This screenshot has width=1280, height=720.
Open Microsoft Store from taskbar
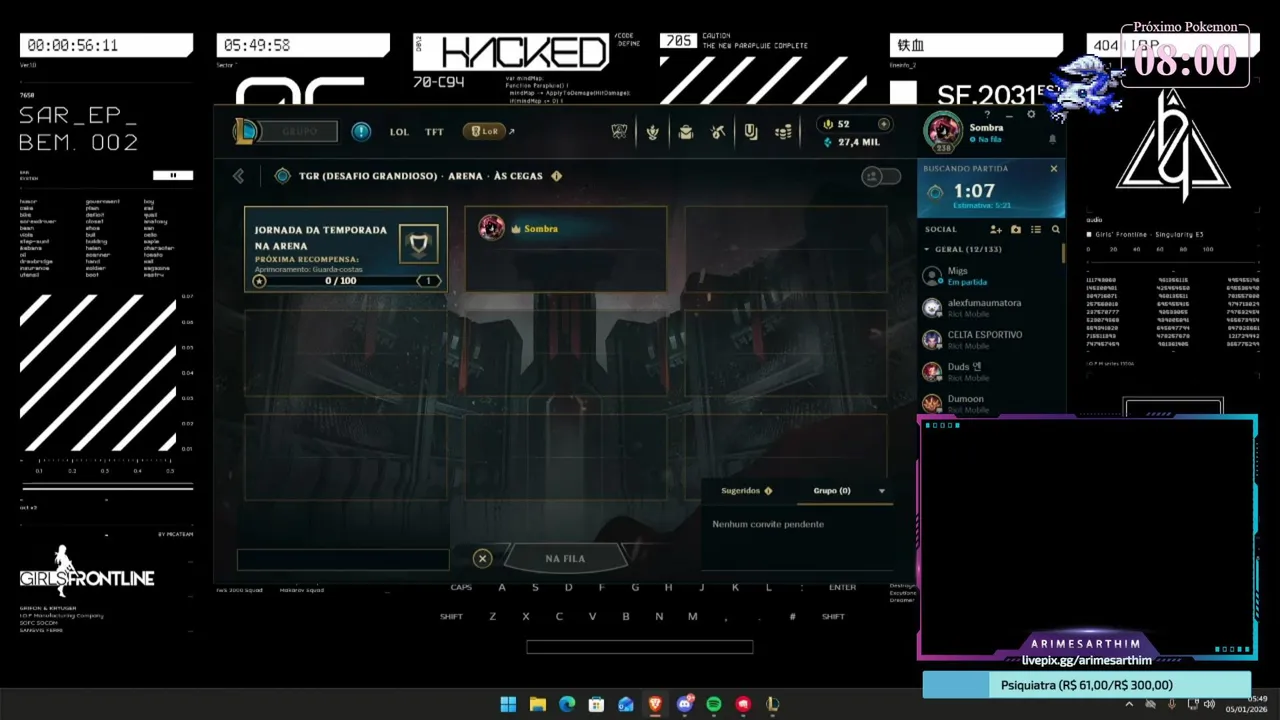click(596, 704)
